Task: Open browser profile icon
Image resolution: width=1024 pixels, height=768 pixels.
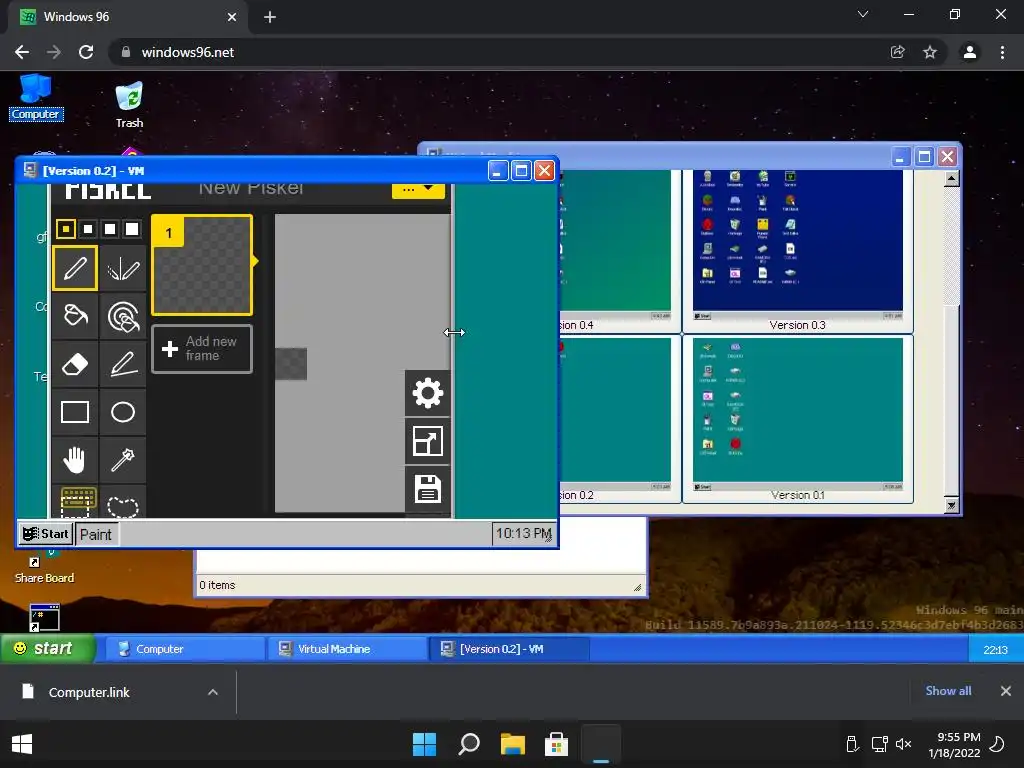Action: pyautogui.click(x=970, y=52)
